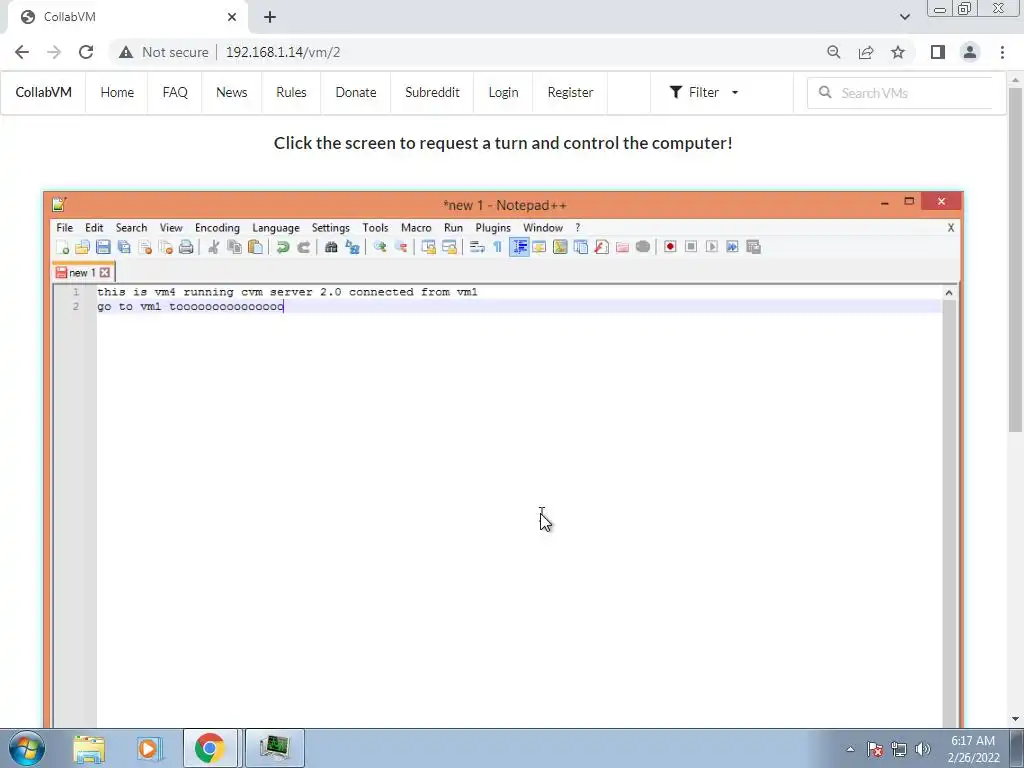Share this page using the share icon
The image size is (1024, 768).
point(866,52)
